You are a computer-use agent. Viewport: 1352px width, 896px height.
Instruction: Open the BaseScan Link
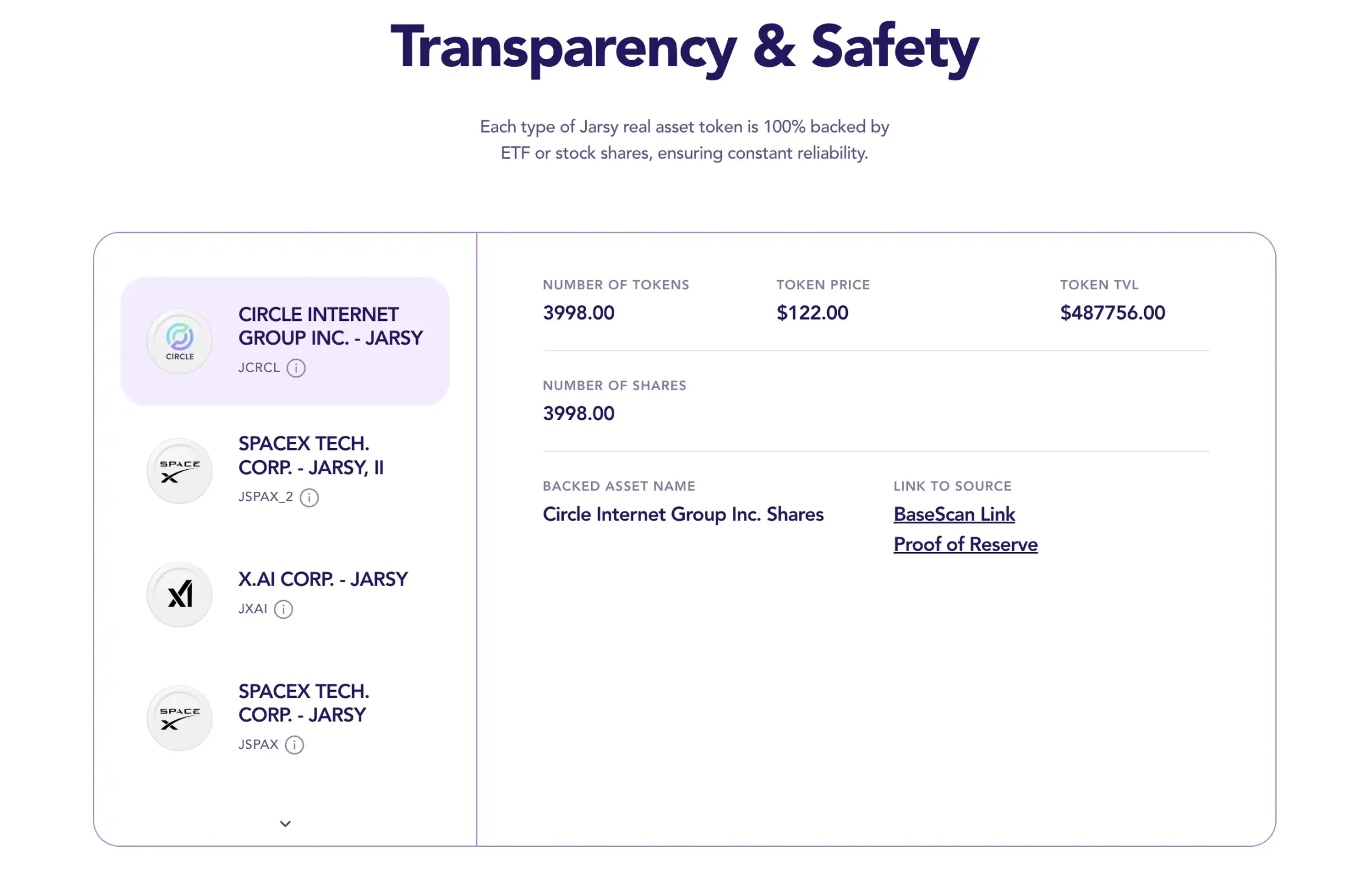[954, 514]
